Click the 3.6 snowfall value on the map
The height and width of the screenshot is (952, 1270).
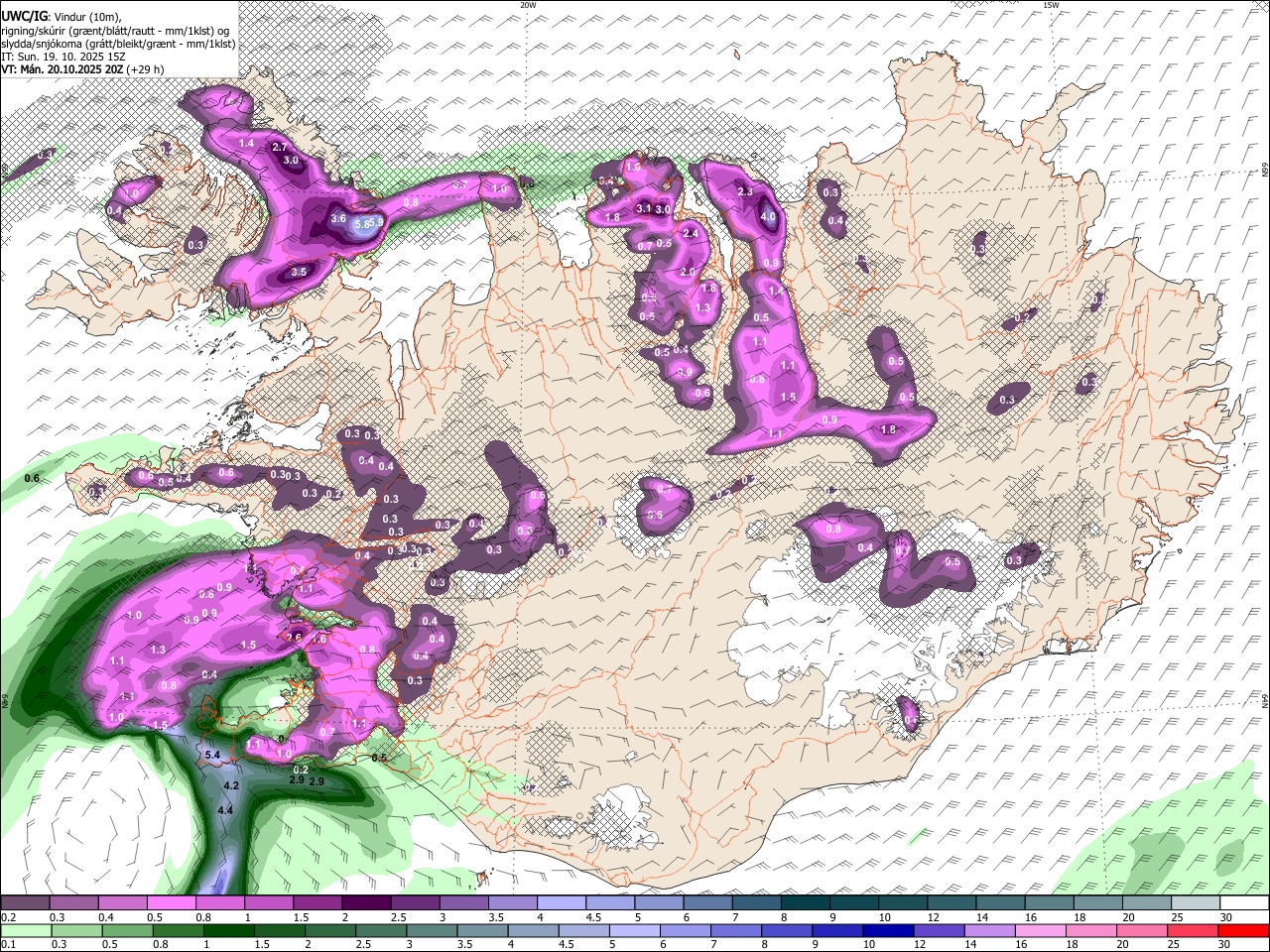[x=338, y=219]
